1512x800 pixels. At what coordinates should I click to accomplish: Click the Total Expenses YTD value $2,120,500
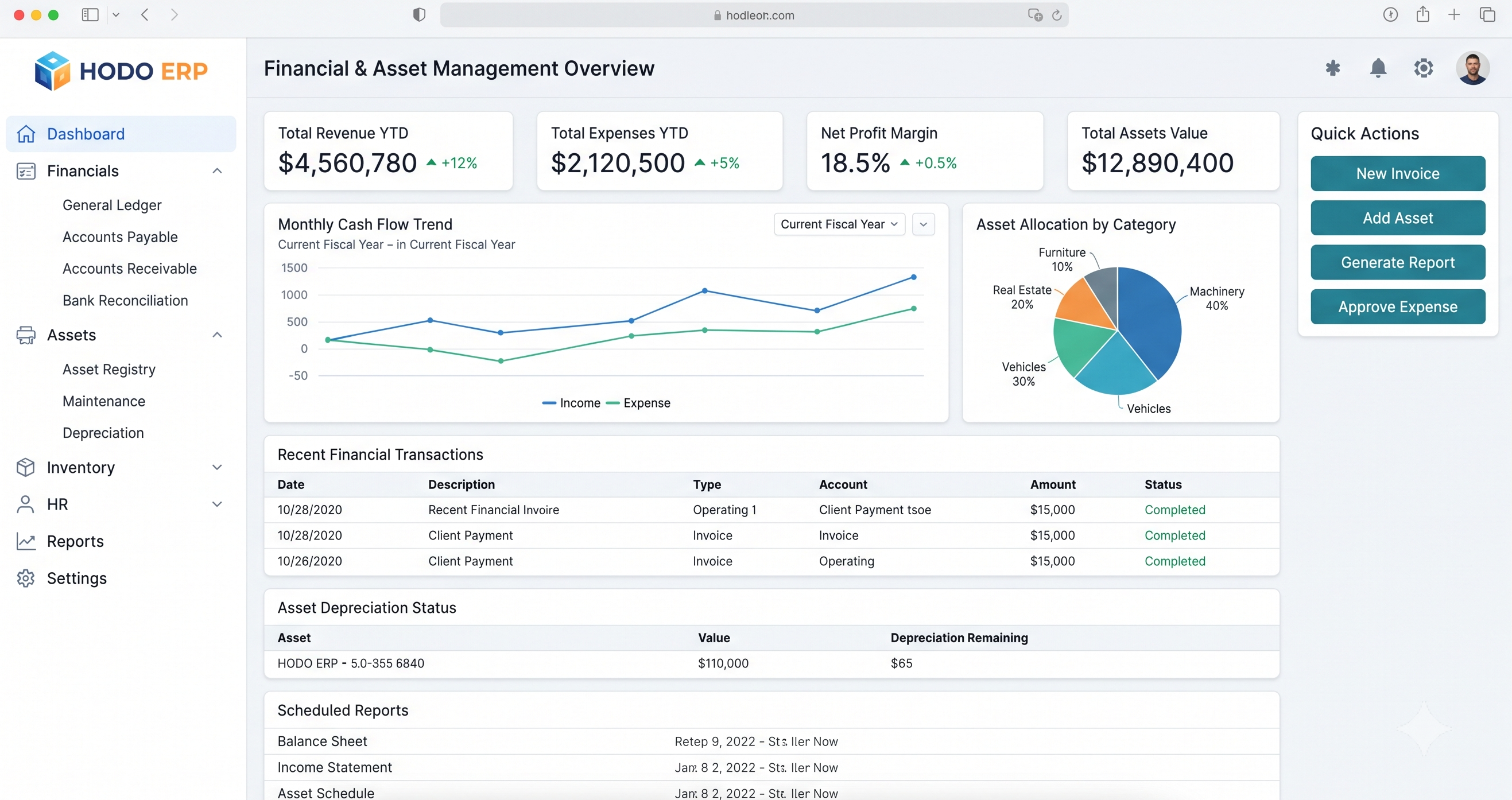tap(618, 162)
